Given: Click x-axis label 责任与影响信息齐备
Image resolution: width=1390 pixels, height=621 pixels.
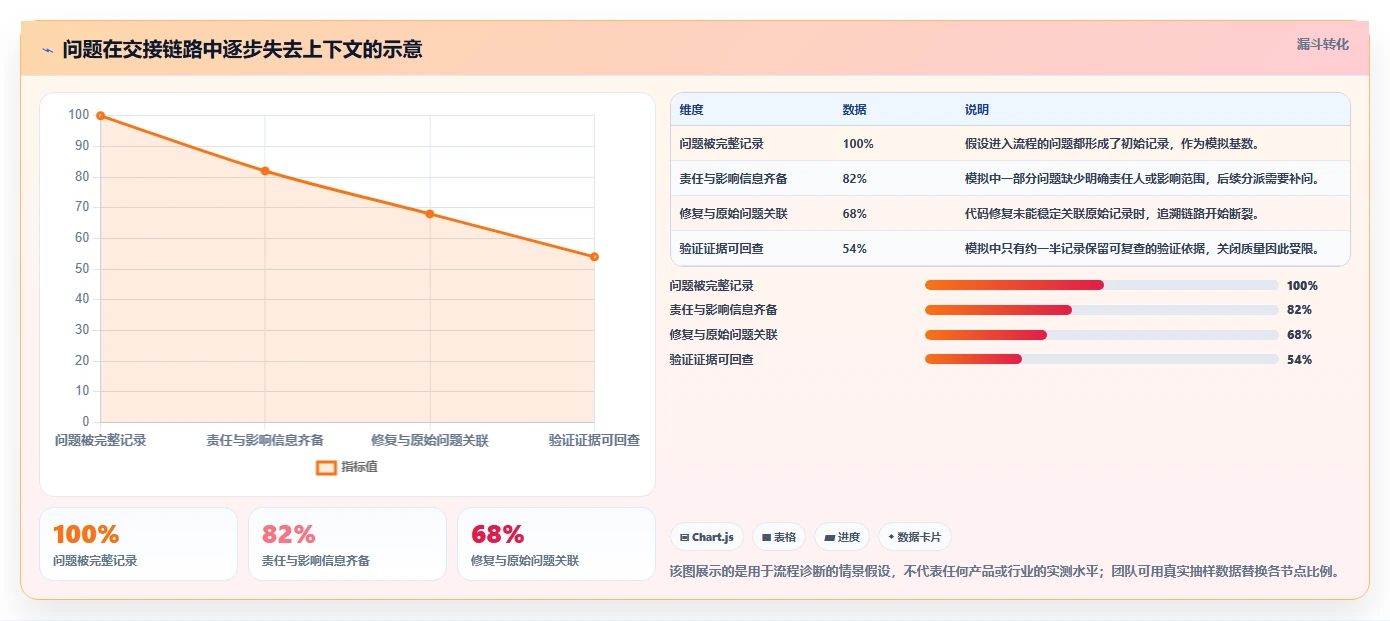Looking at the screenshot, I should point(265,440).
